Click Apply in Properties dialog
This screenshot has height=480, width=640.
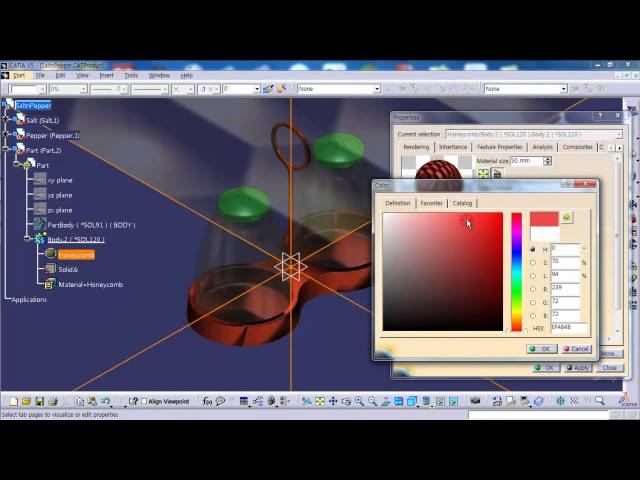coord(578,368)
